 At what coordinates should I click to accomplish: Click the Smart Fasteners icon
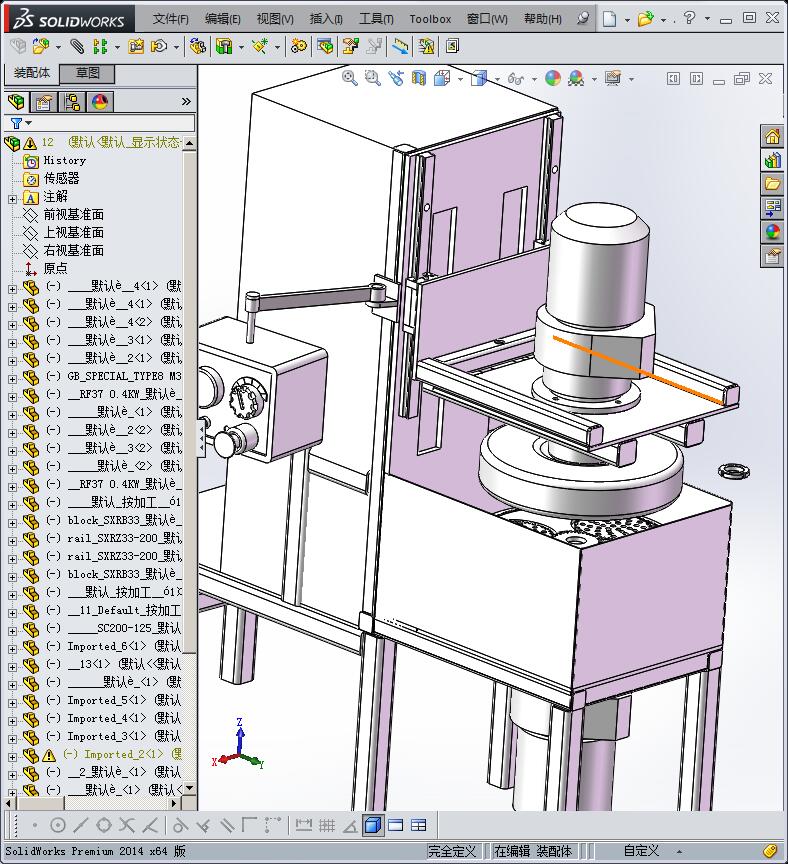click(136, 46)
